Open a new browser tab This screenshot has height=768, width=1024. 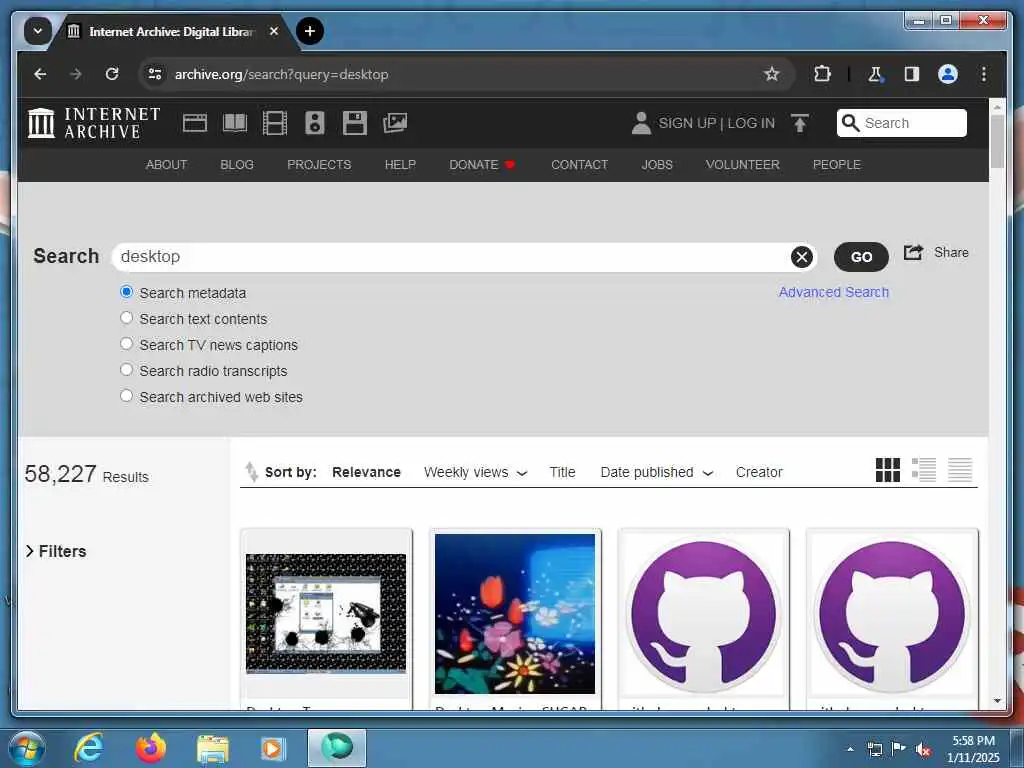[310, 31]
